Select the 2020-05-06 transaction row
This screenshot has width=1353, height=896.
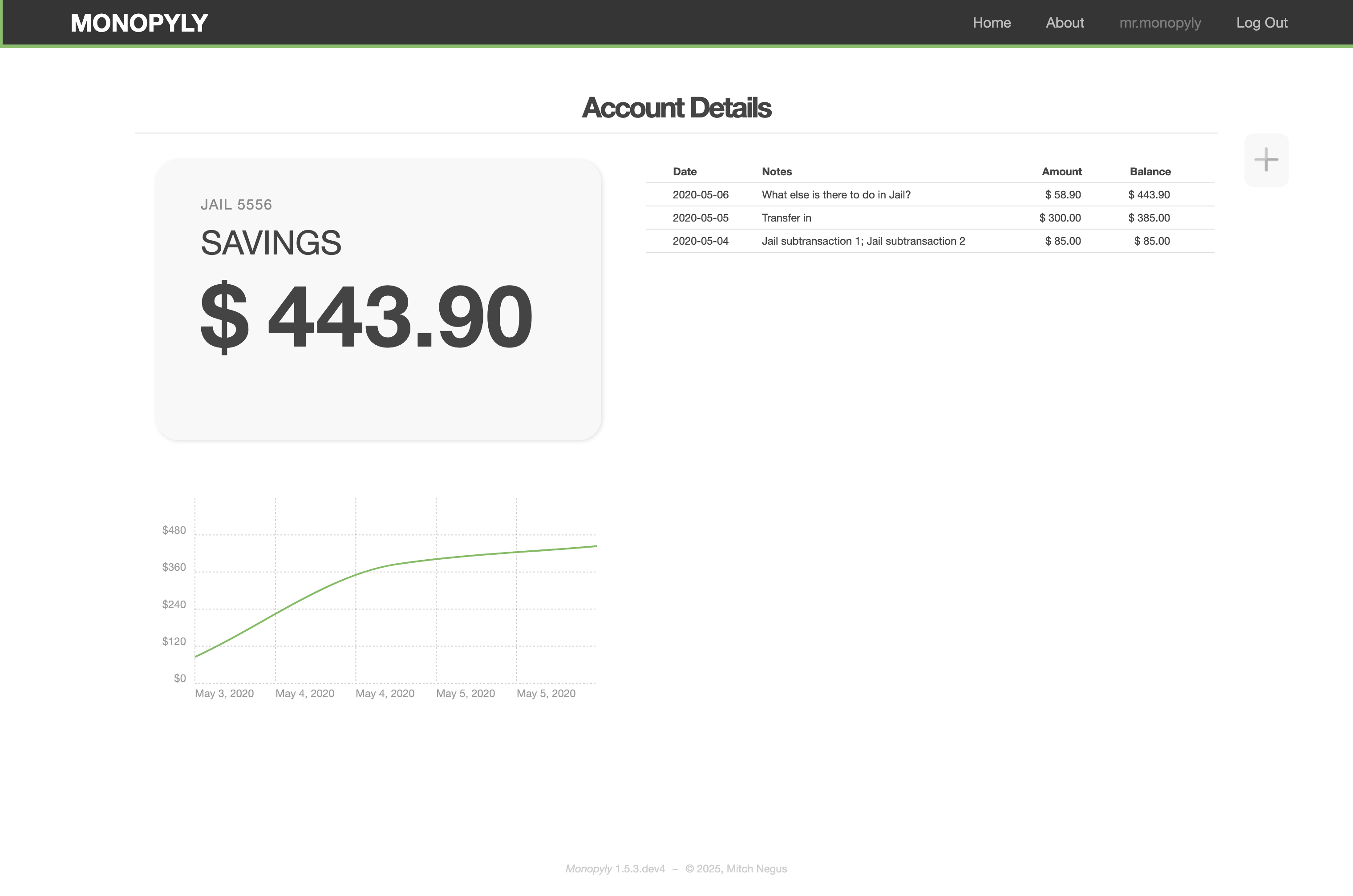click(700, 195)
